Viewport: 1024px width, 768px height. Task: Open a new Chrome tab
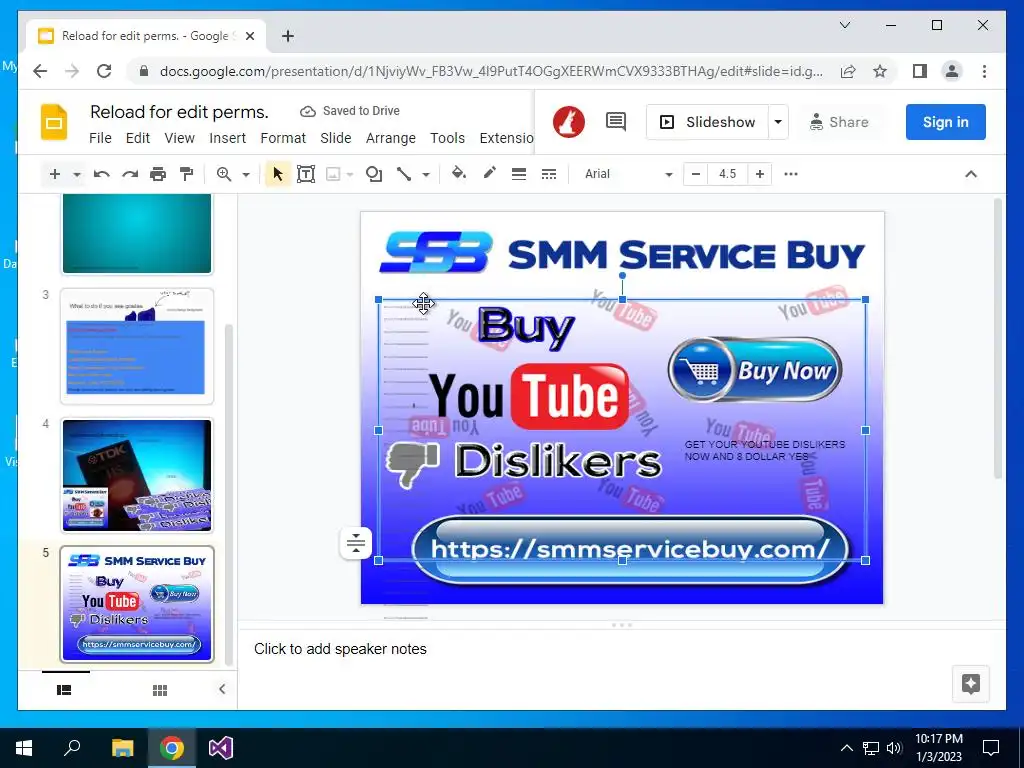(288, 36)
